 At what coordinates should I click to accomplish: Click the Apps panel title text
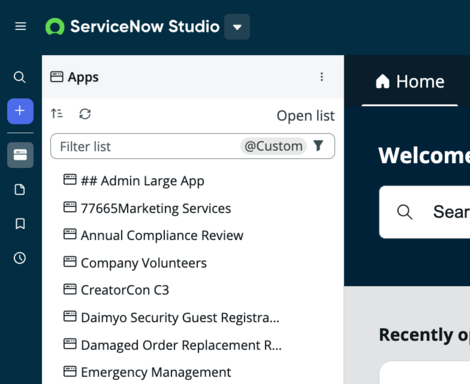click(x=83, y=77)
